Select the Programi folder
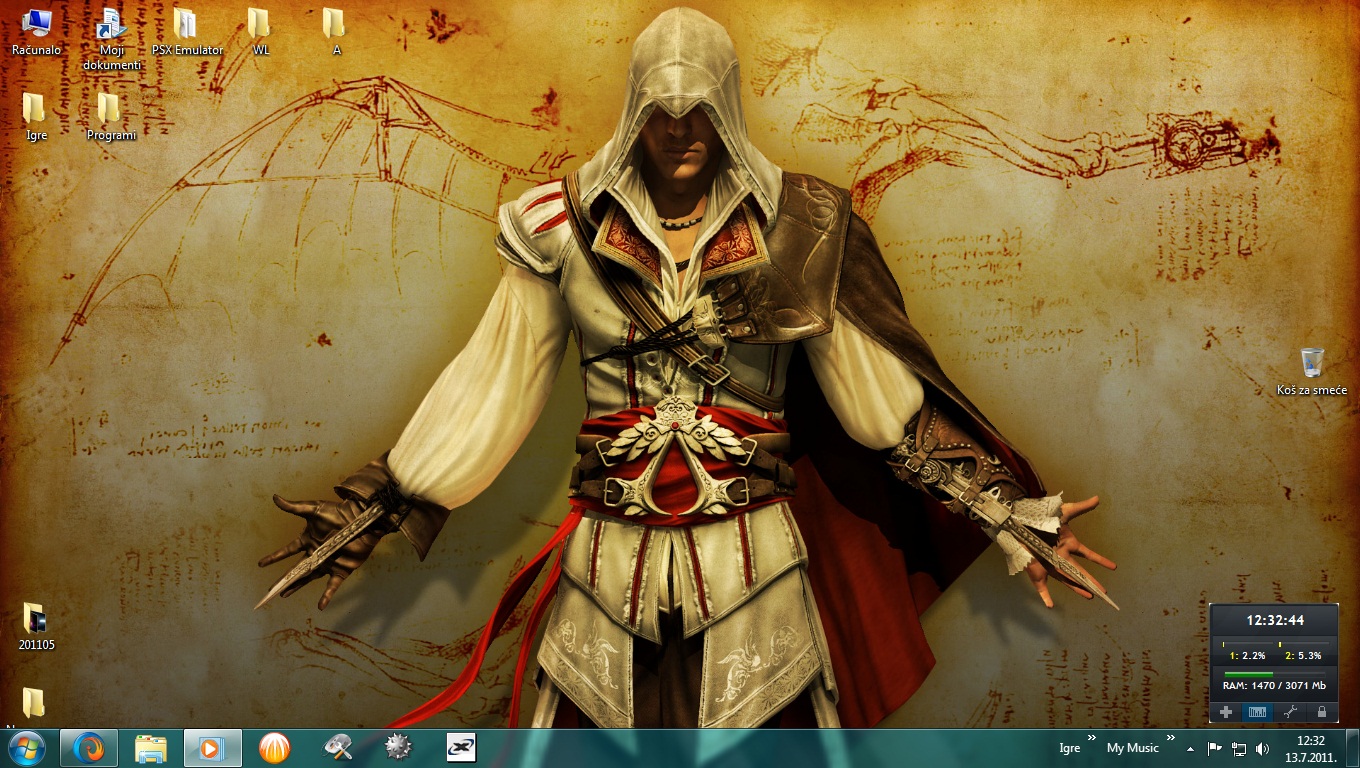Viewport: 1360px width, 768px height. point(111,116)
